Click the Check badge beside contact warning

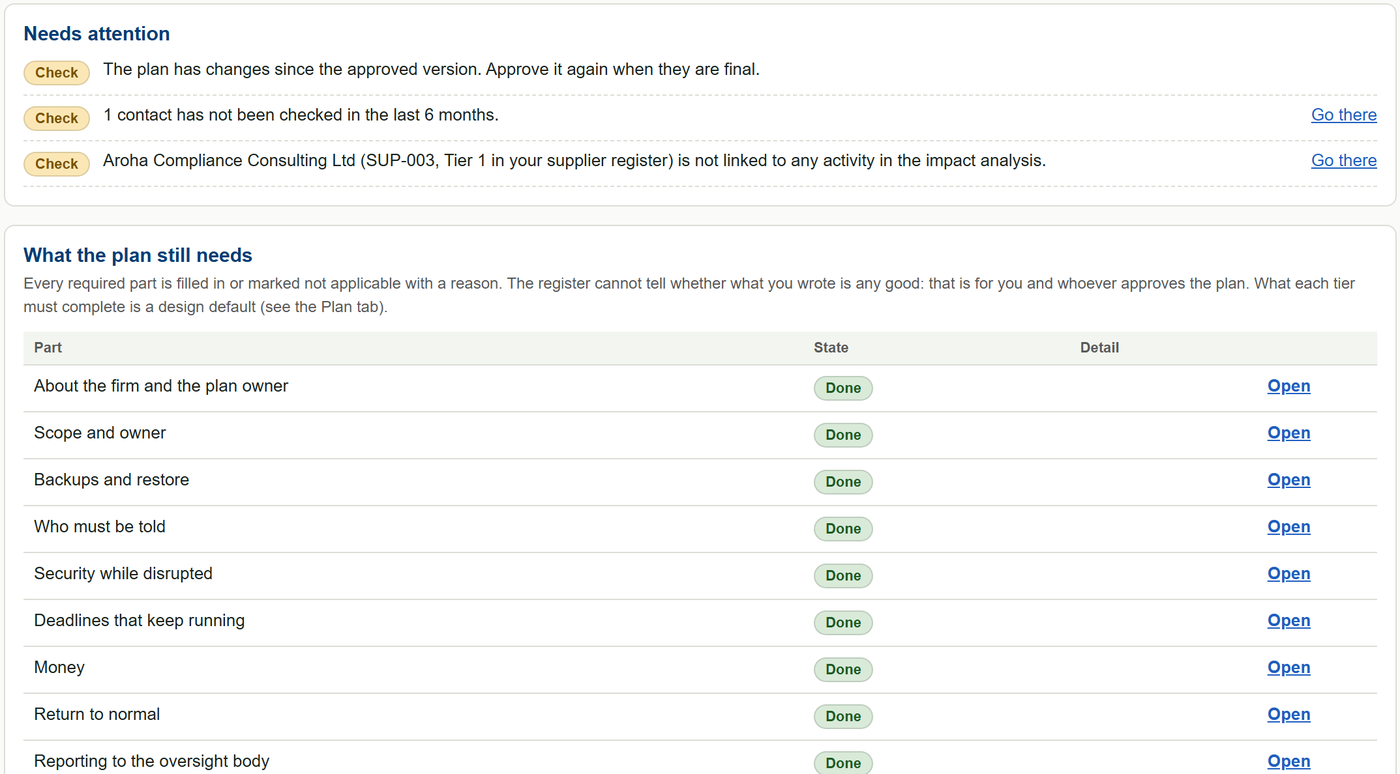pyautogui.click(x=57, y=118)
